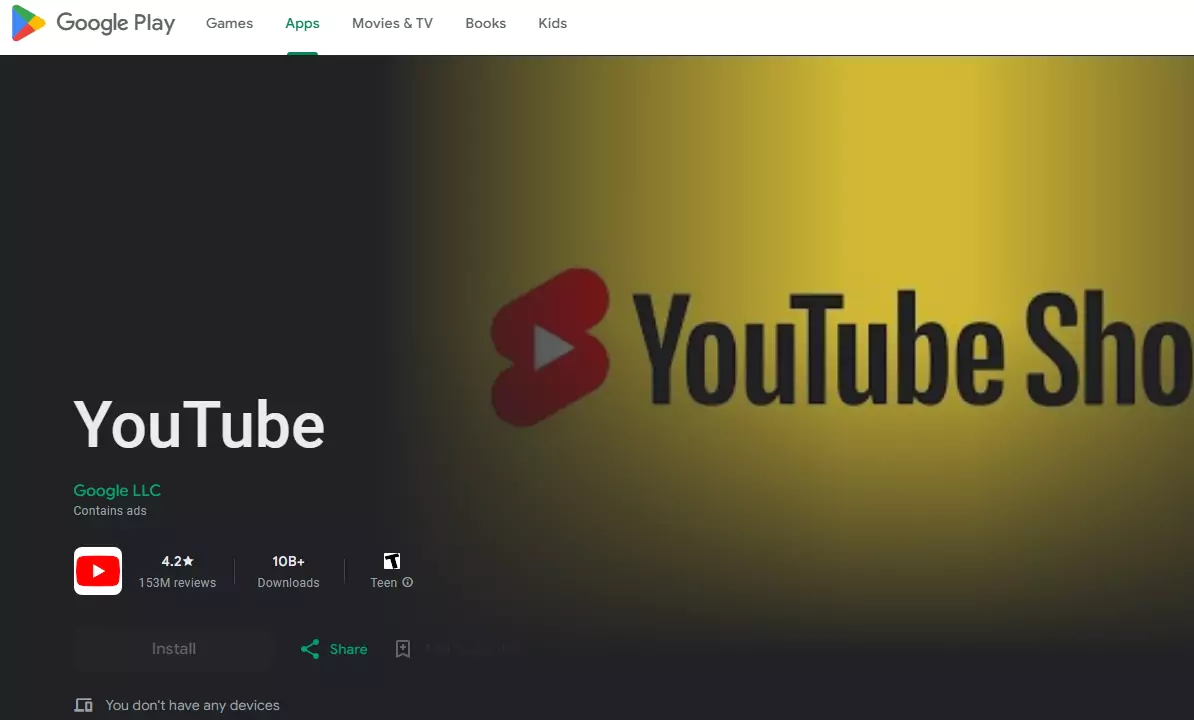Select the Apps tab
Image resolution: width=1194 pixels, height=720 pixels.
pos(302,24)
